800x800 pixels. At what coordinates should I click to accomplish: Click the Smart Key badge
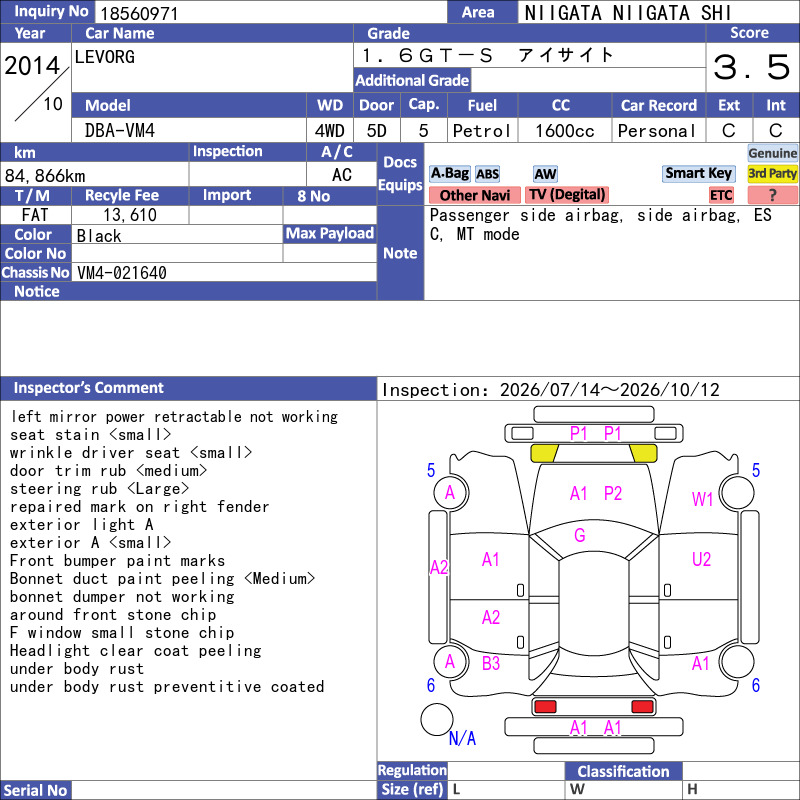pos(698,173)
